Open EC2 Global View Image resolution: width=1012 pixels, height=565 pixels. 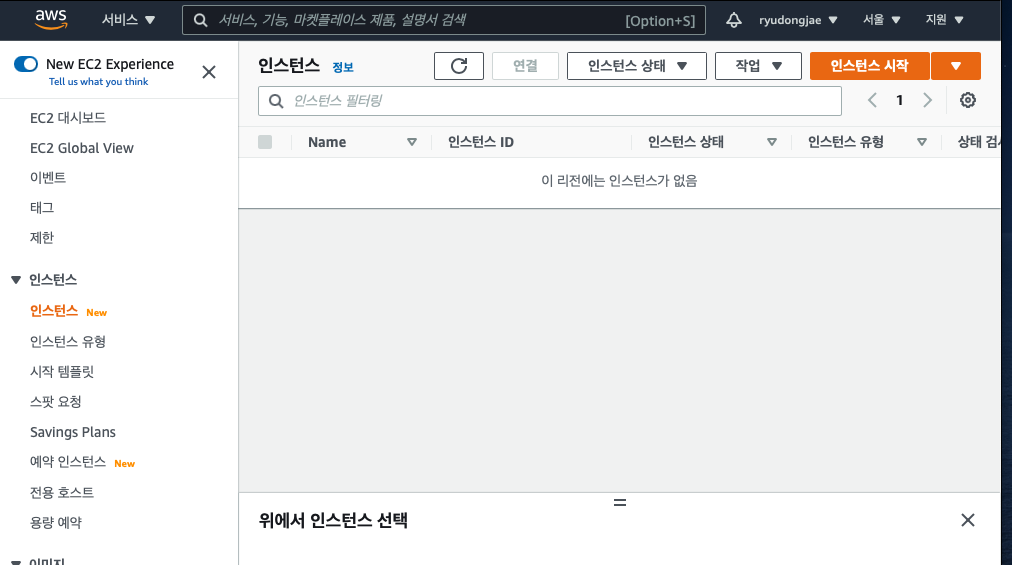[82, 148]
